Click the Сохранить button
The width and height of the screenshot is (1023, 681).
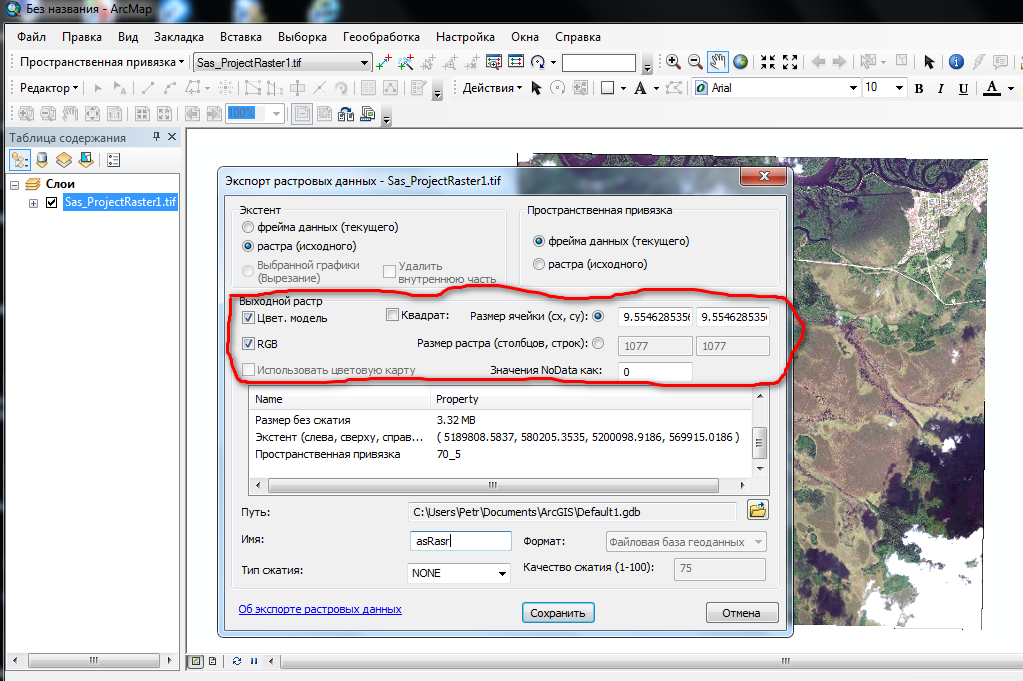click(x=558, y=613)
